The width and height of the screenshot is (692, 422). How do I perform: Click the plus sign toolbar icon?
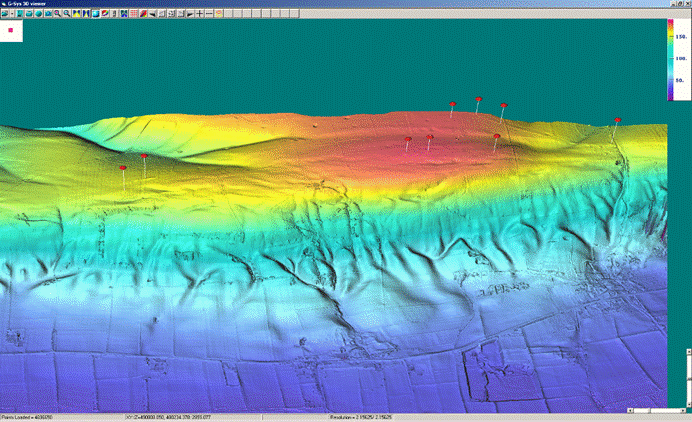point(199,14)
